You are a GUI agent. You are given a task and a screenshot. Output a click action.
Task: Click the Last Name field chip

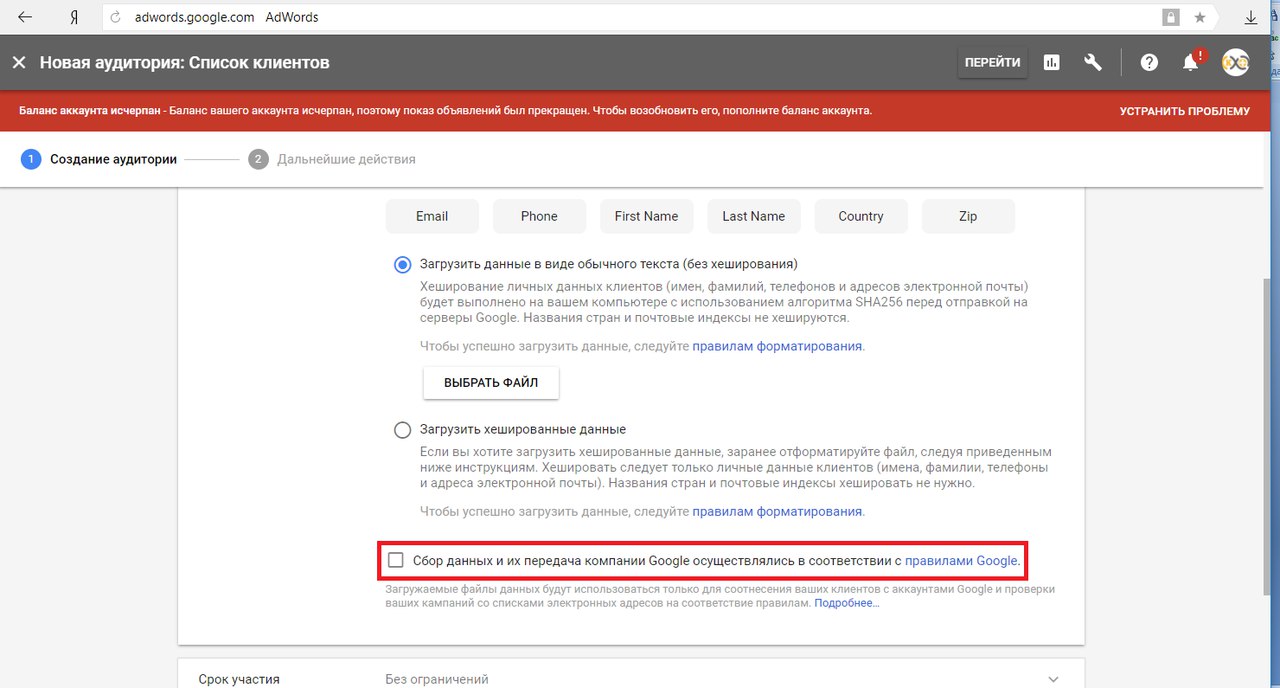(x=753, y=216)
